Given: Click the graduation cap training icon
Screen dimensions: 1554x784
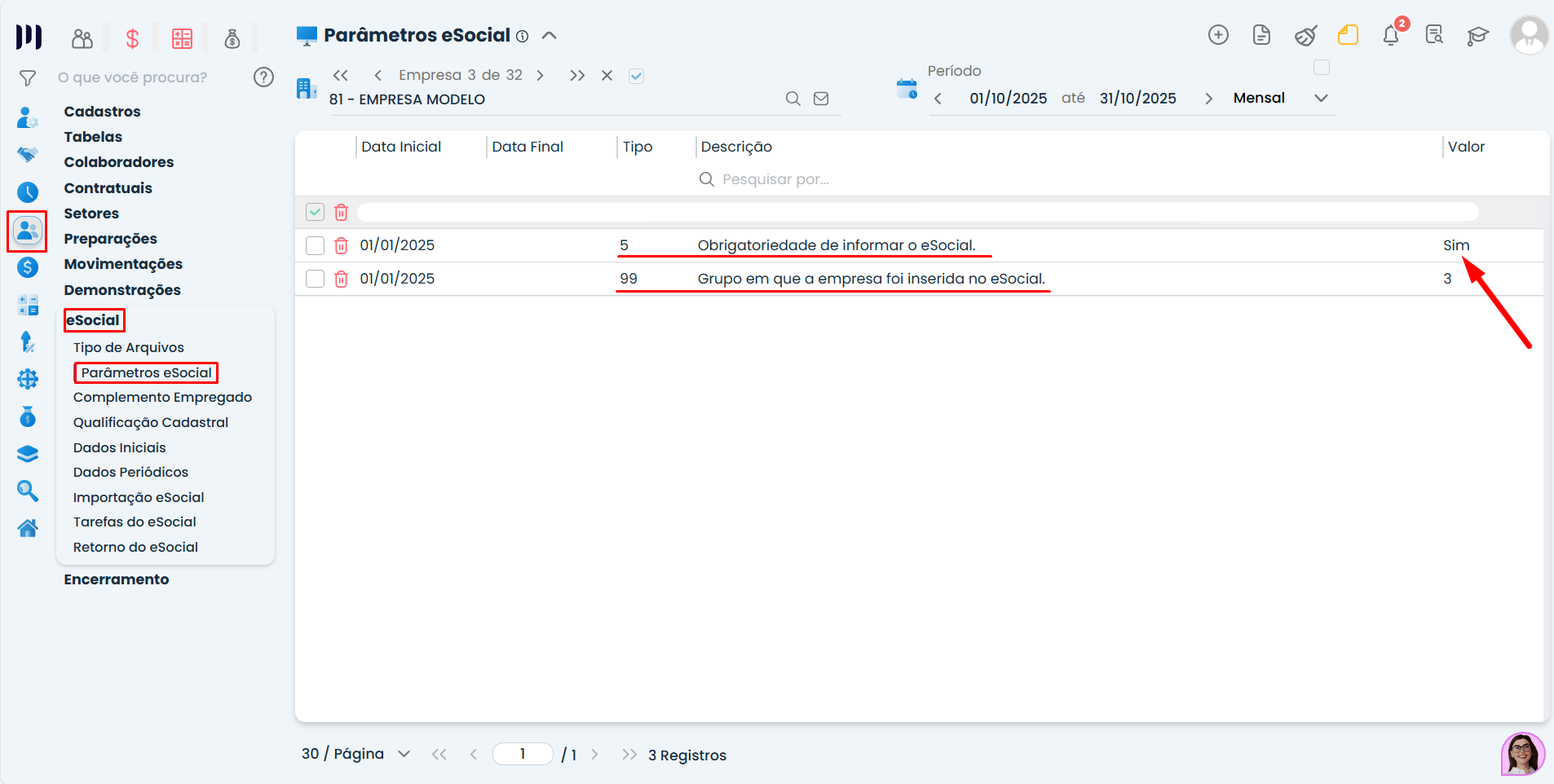Looking at the screenshot, I should pyautogui.click(x=1477, y=36).
